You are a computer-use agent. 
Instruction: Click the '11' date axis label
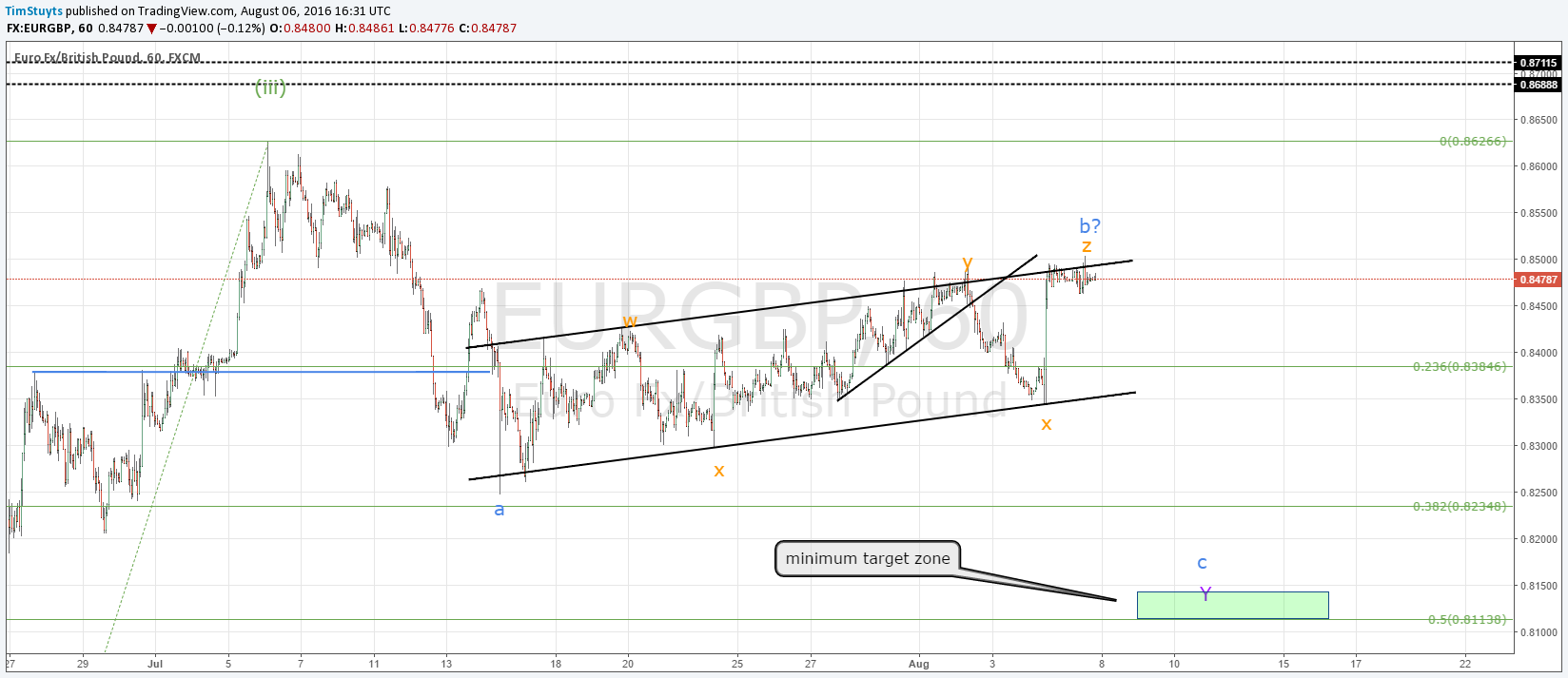pos(374,664)
